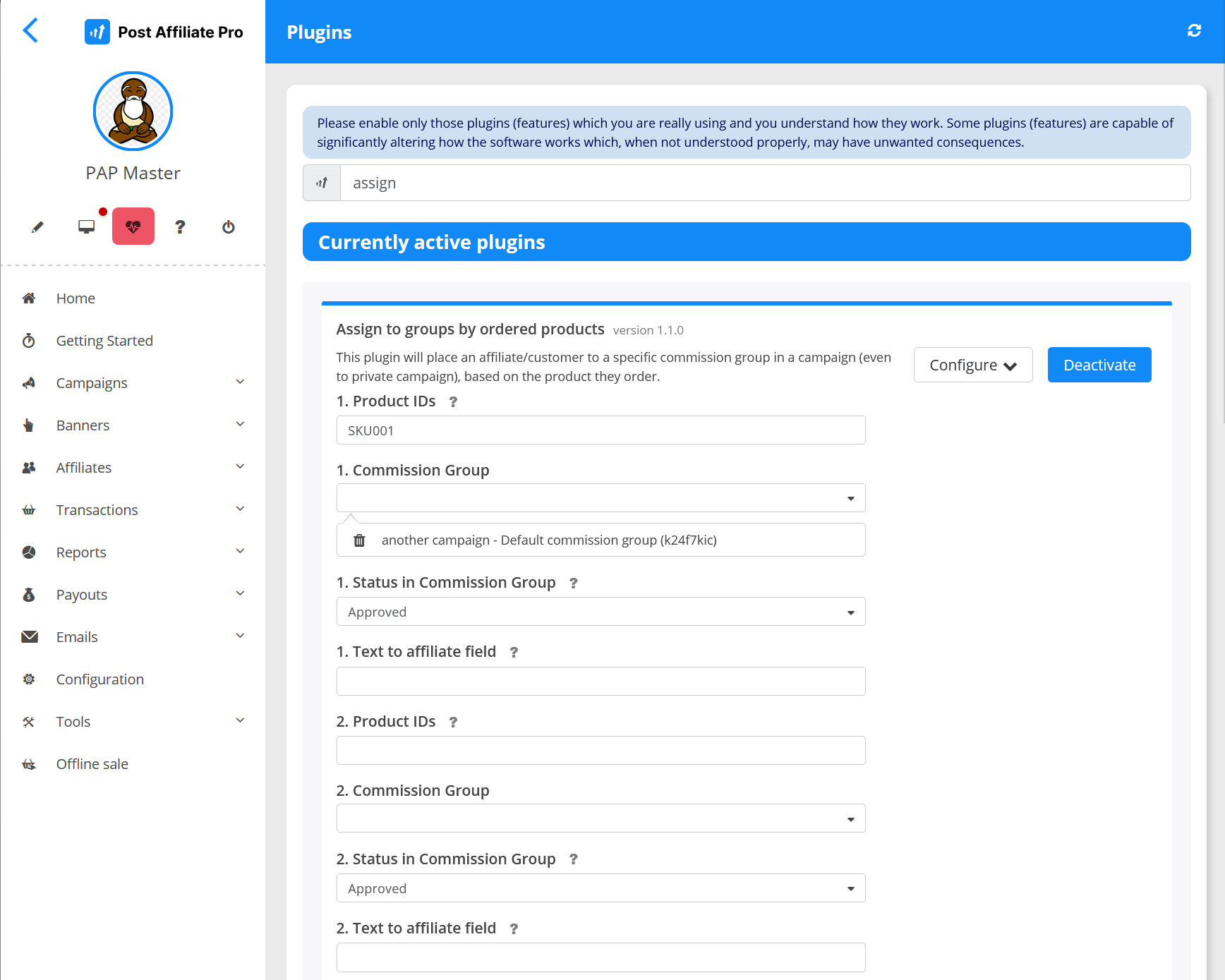This screenshot has width=1225, height=980.
Task: Open help via question mark icon in sidebar
Action: coord(180,227)
